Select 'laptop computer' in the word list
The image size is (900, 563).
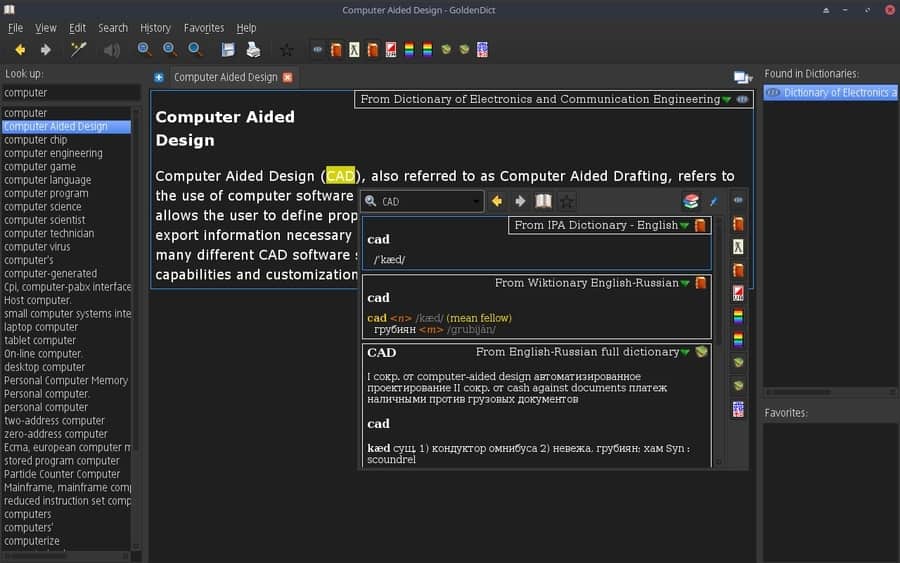41,327
